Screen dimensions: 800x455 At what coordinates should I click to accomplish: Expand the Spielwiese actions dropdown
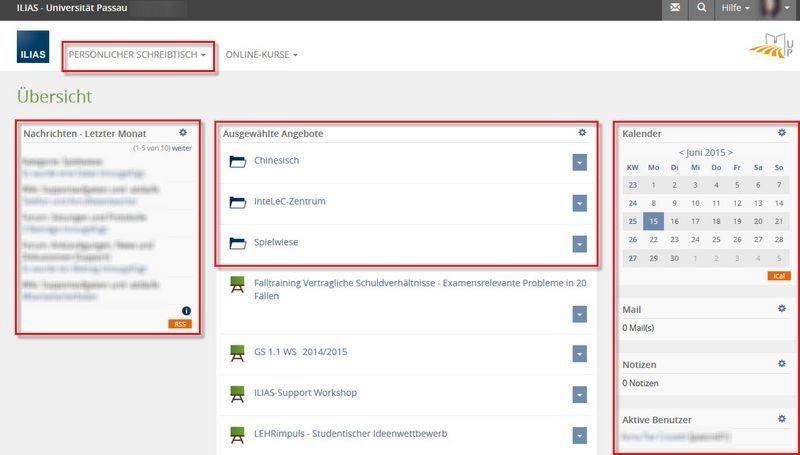(x=579, y=244)
